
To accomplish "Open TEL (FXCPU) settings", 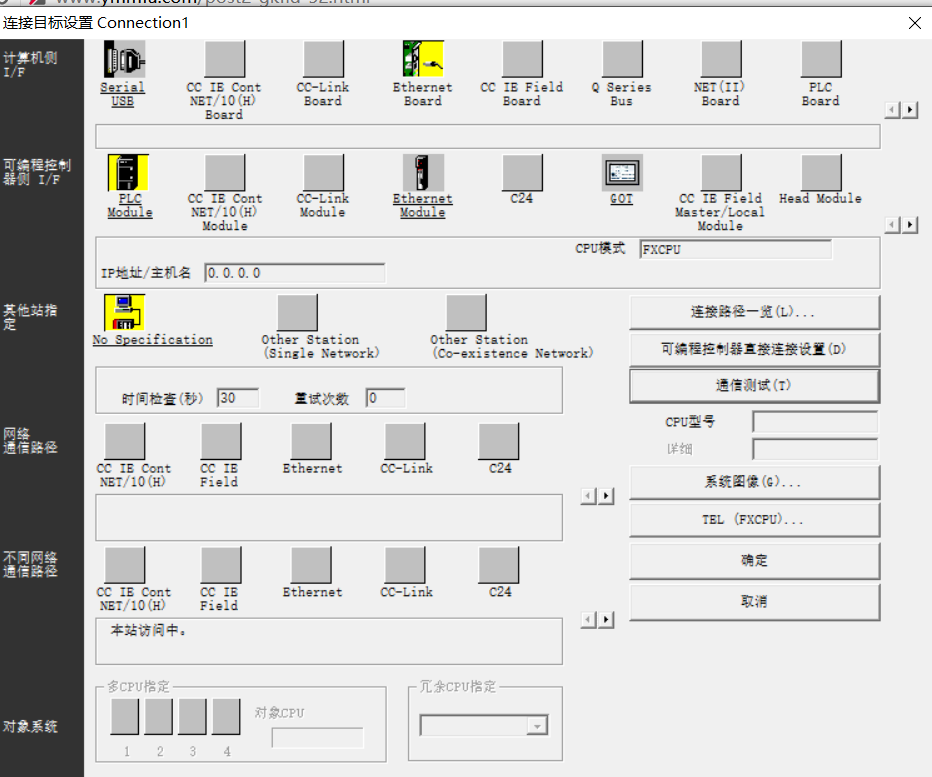I will click(754, 520).
